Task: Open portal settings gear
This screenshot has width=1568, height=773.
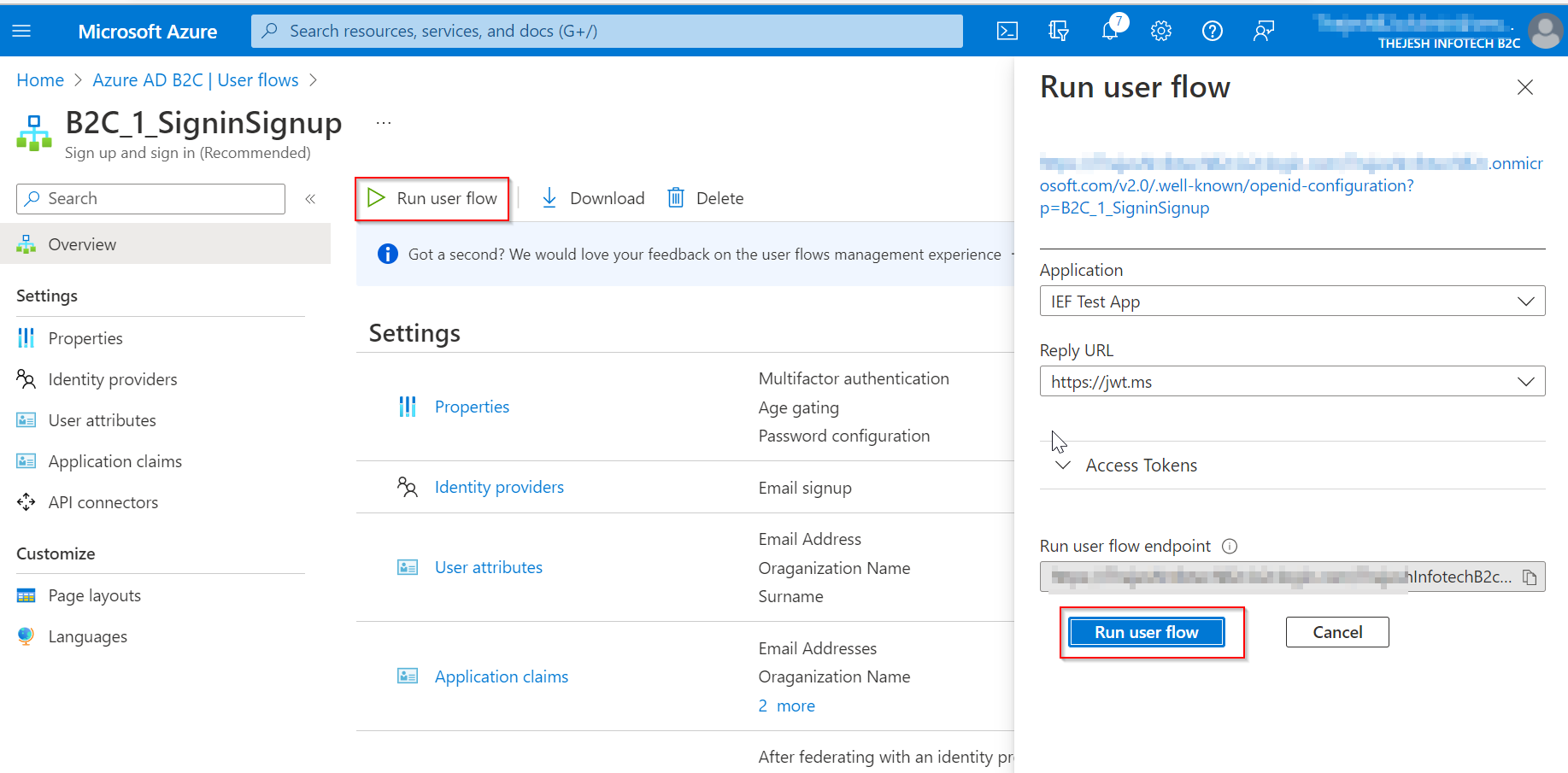Action: (1161, 32)
